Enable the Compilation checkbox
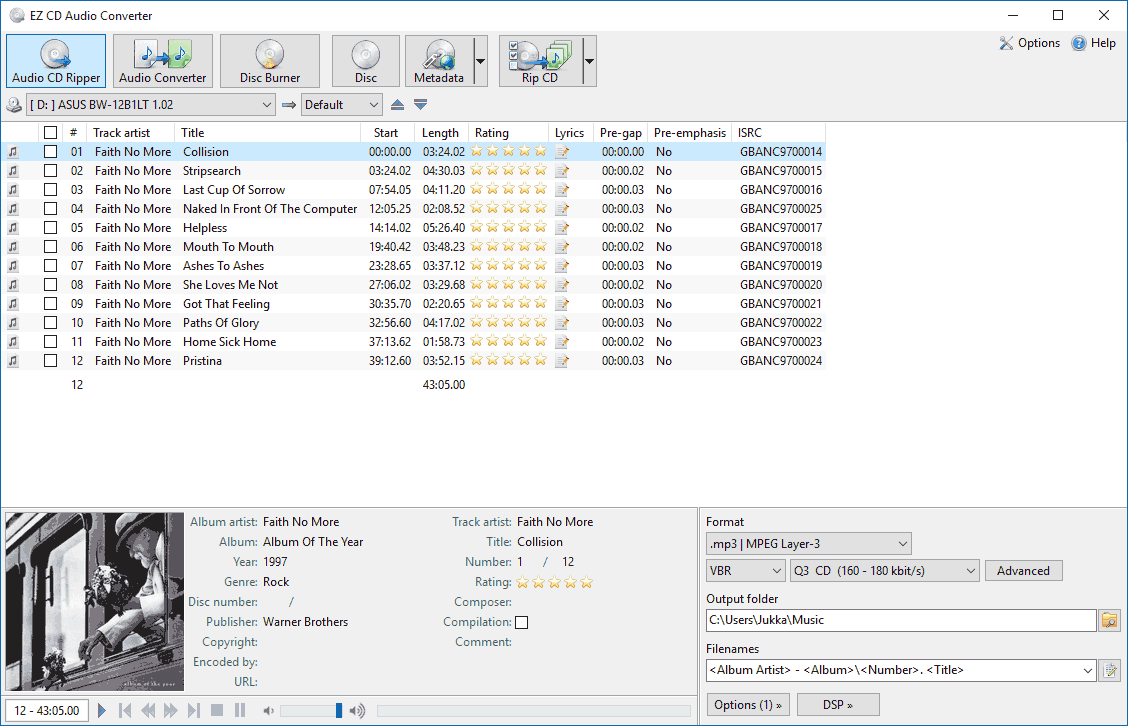 tap(521, 623)
